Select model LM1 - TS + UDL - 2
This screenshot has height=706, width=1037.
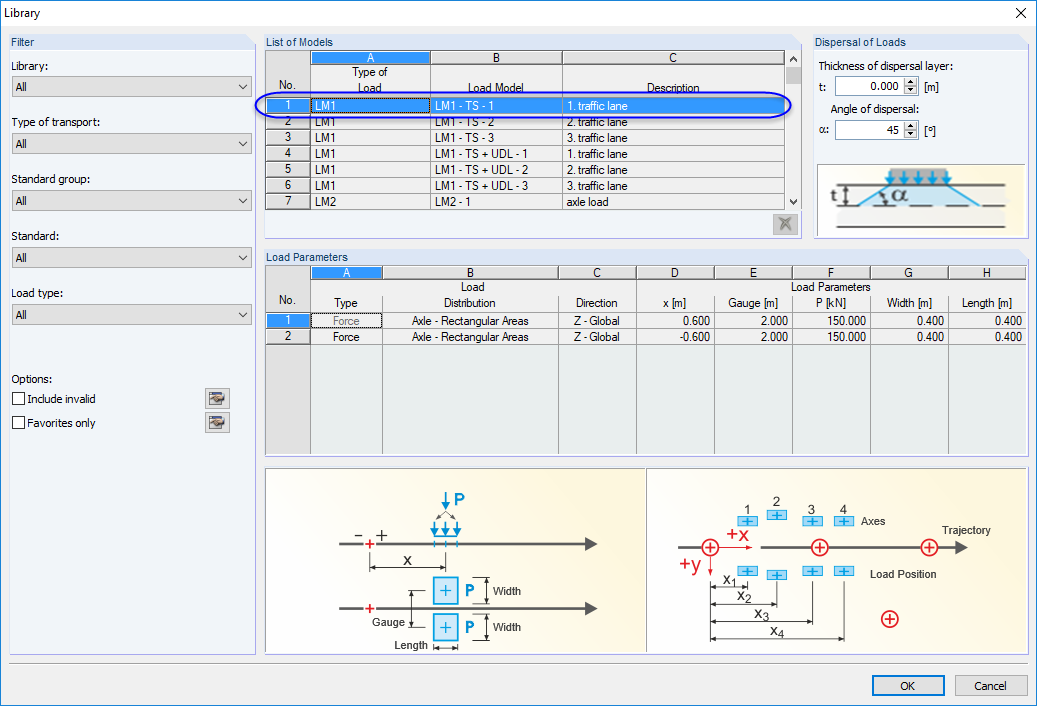[x=525, y=169]
